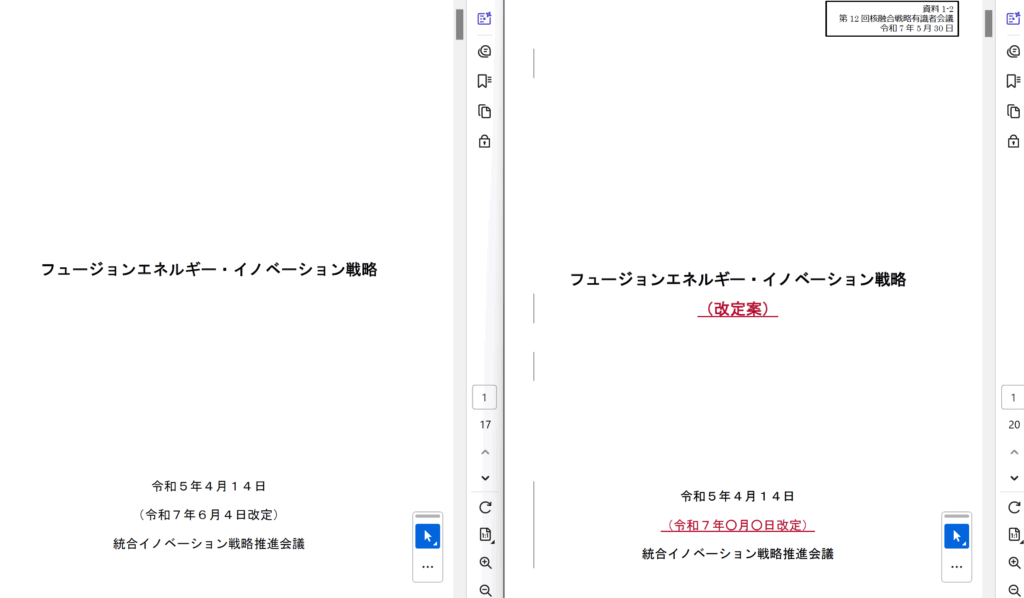Open page display options in left document
1024x598 pixels.
(x=485, y=535)
